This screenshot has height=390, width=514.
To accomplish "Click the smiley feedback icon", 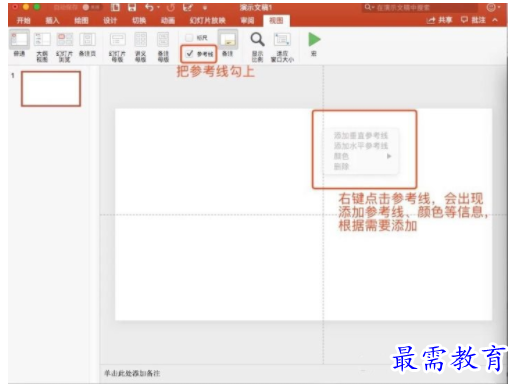I will [x=491, y=7].
